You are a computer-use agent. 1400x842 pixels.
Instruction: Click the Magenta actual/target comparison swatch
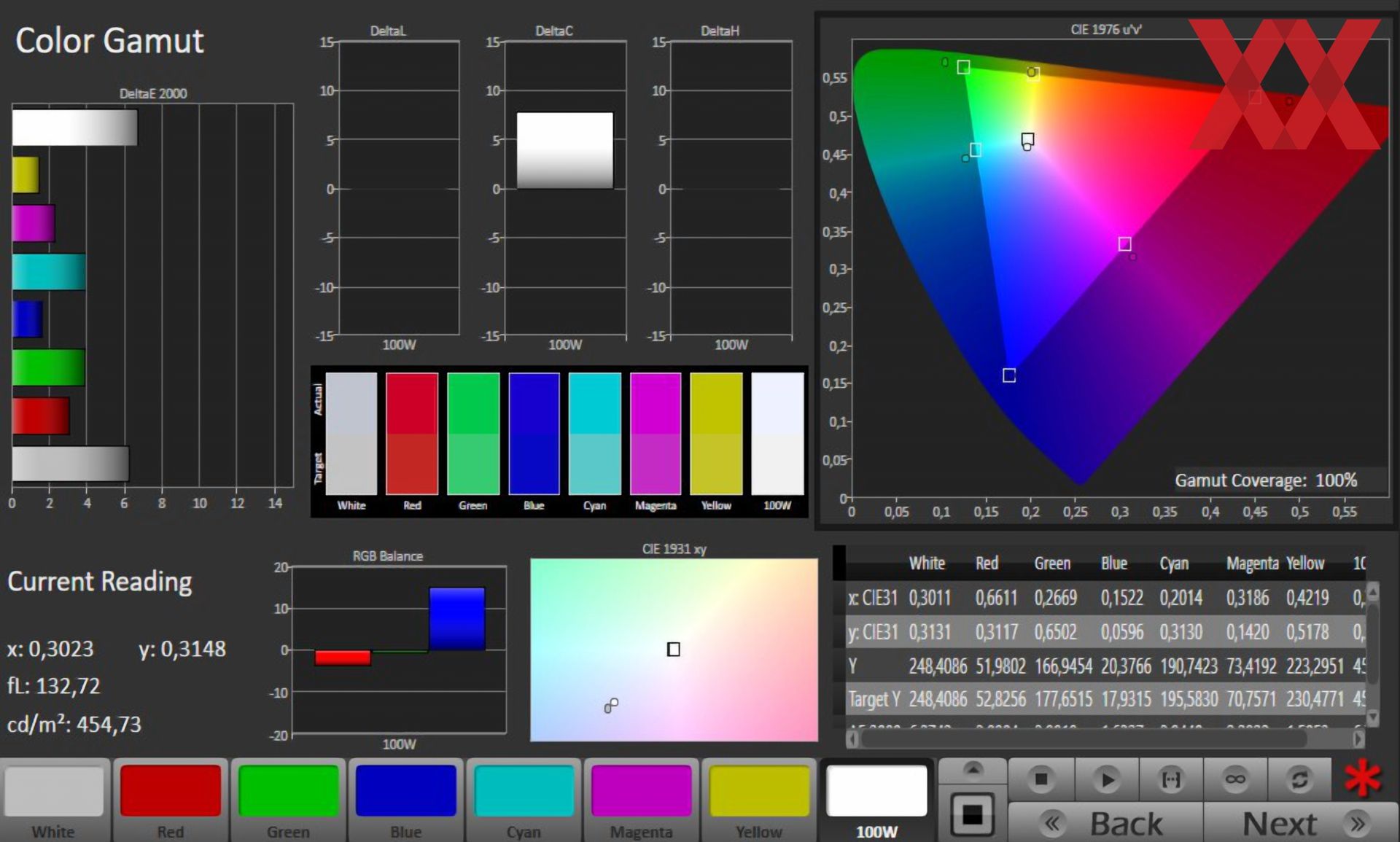(x=656, y=434)
